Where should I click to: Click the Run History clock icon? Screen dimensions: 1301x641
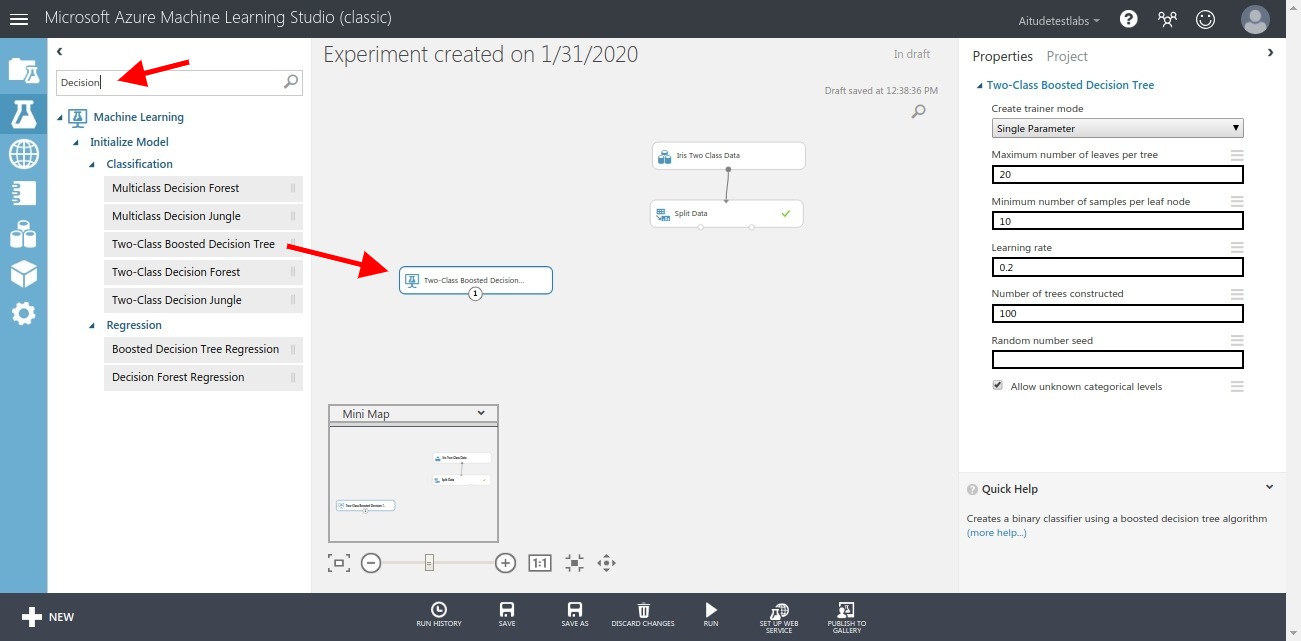(x=438, y=614)
